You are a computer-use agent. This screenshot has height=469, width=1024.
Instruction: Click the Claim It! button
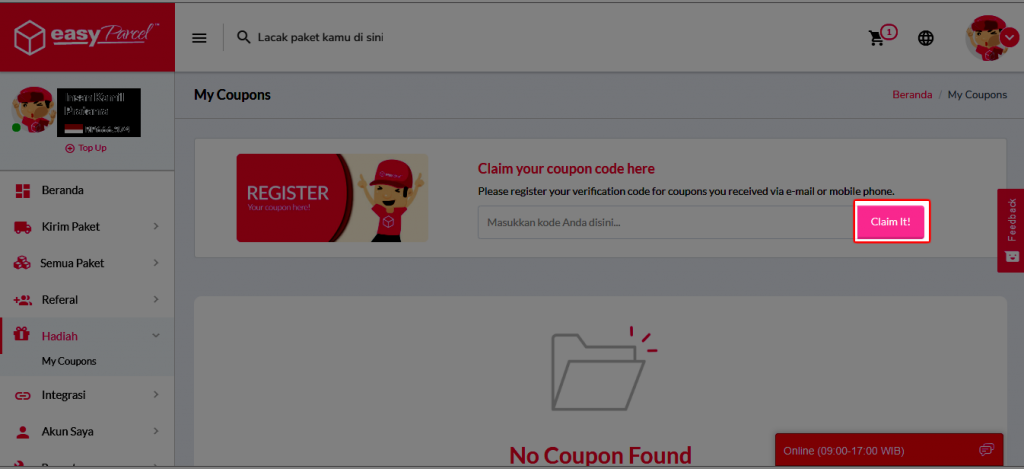point(891,222)
